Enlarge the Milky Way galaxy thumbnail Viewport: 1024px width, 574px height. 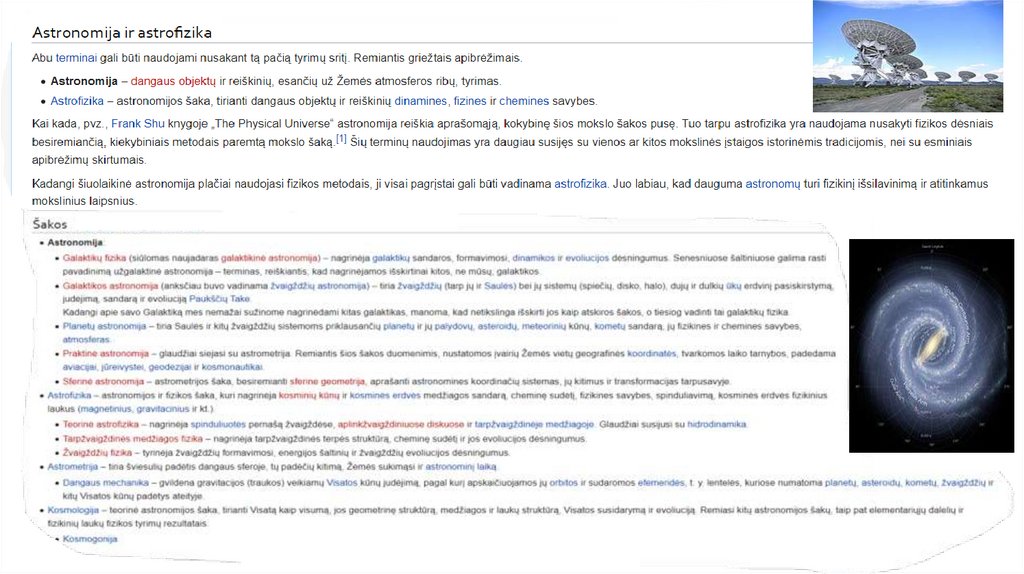pos(931,345)
